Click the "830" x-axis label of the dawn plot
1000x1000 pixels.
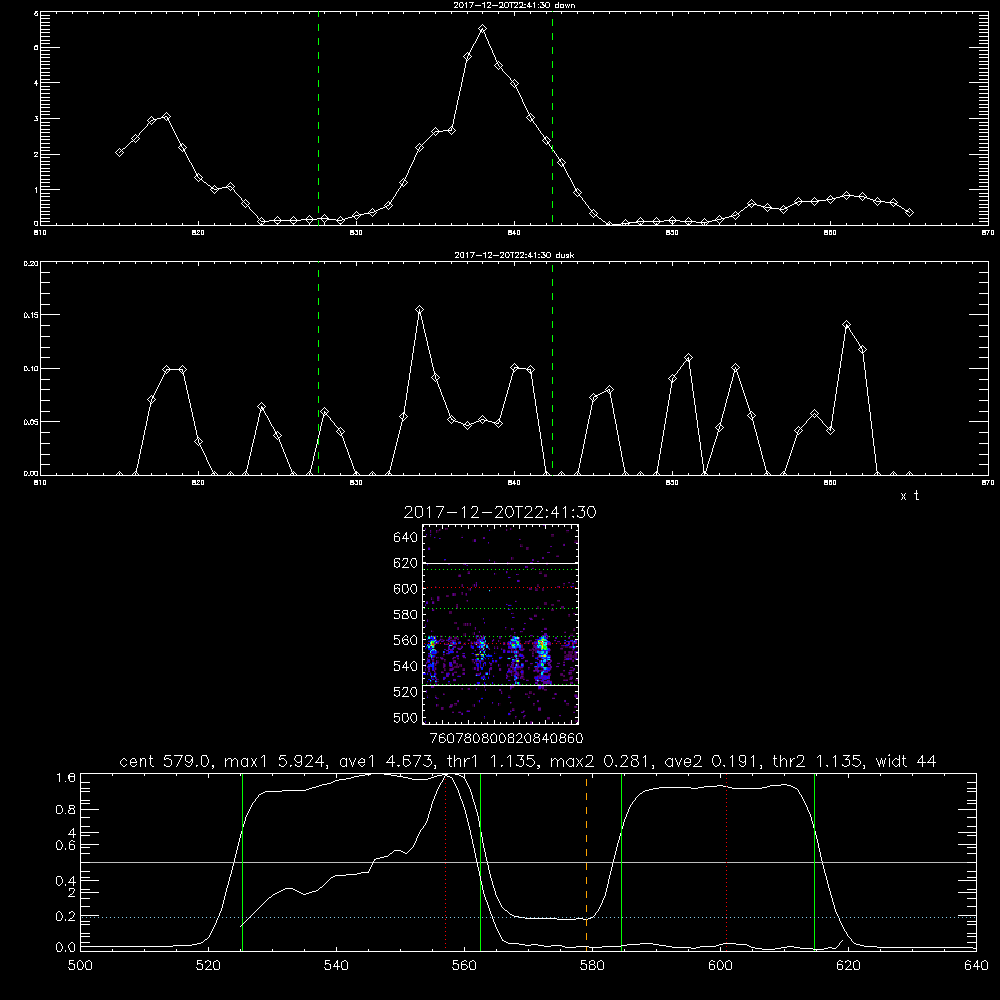[x=356, y=233]
